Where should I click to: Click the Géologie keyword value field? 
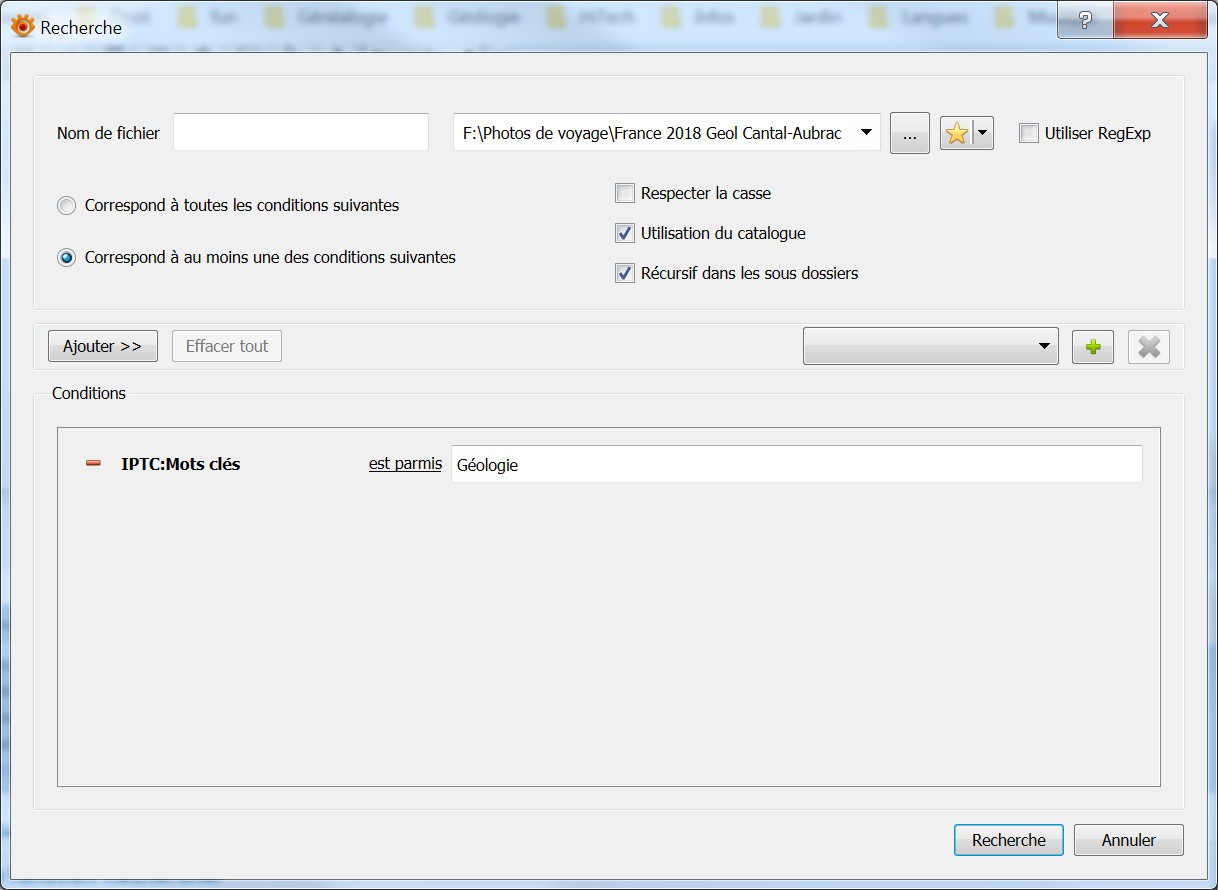tap(797, 464)
